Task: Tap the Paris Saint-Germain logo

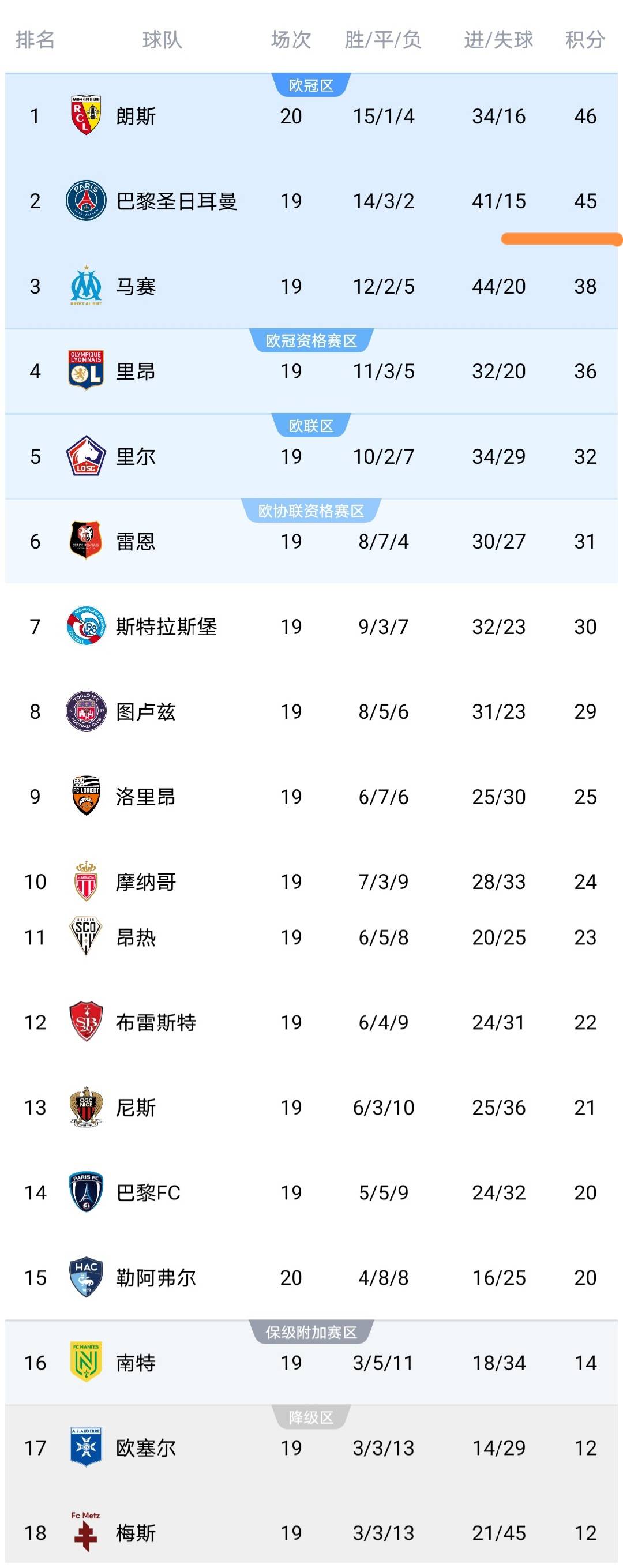Action: click(x=86, y=200)
